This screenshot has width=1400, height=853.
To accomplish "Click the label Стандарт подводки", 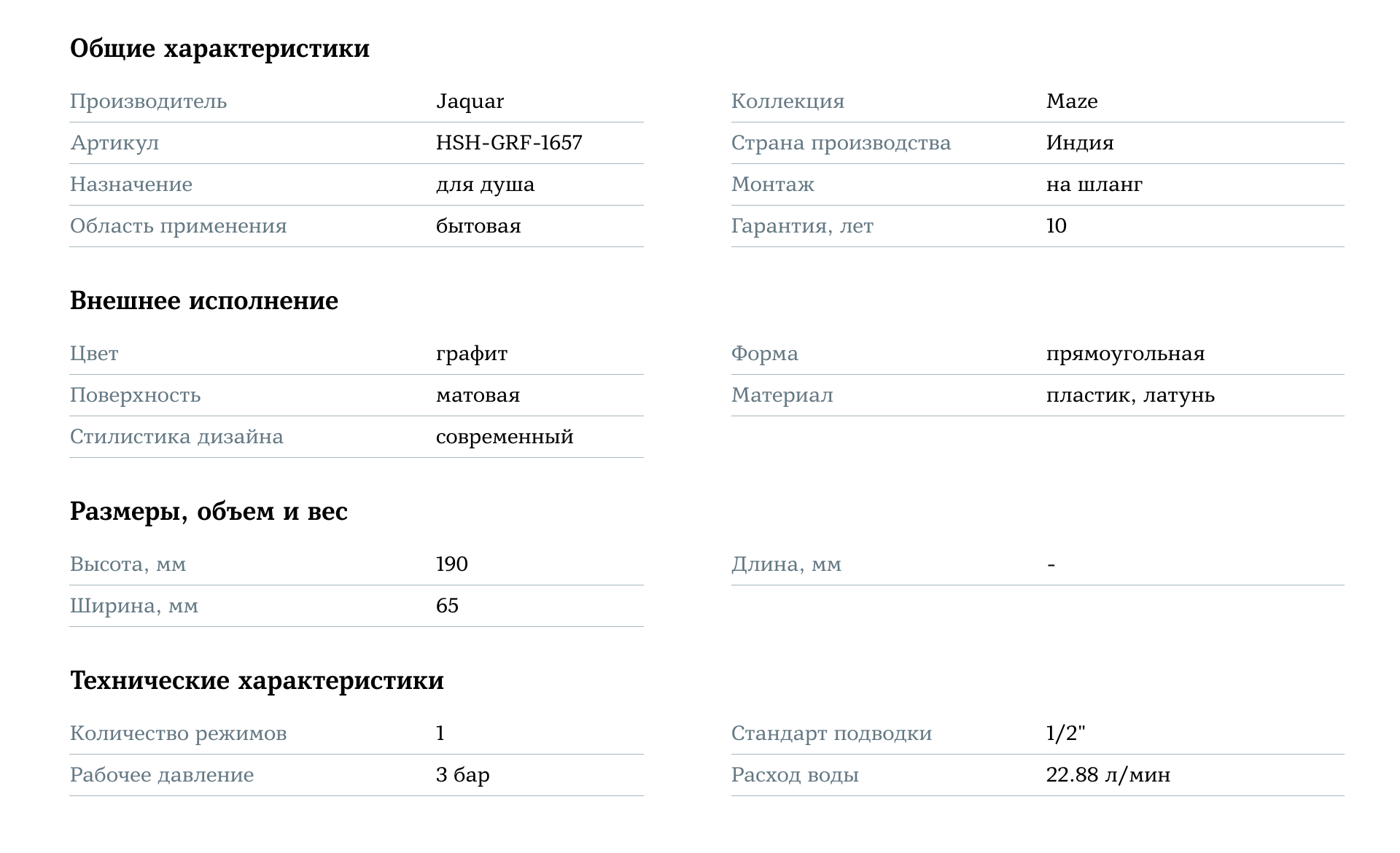I will pyautogui.click(x=831, y=733).
